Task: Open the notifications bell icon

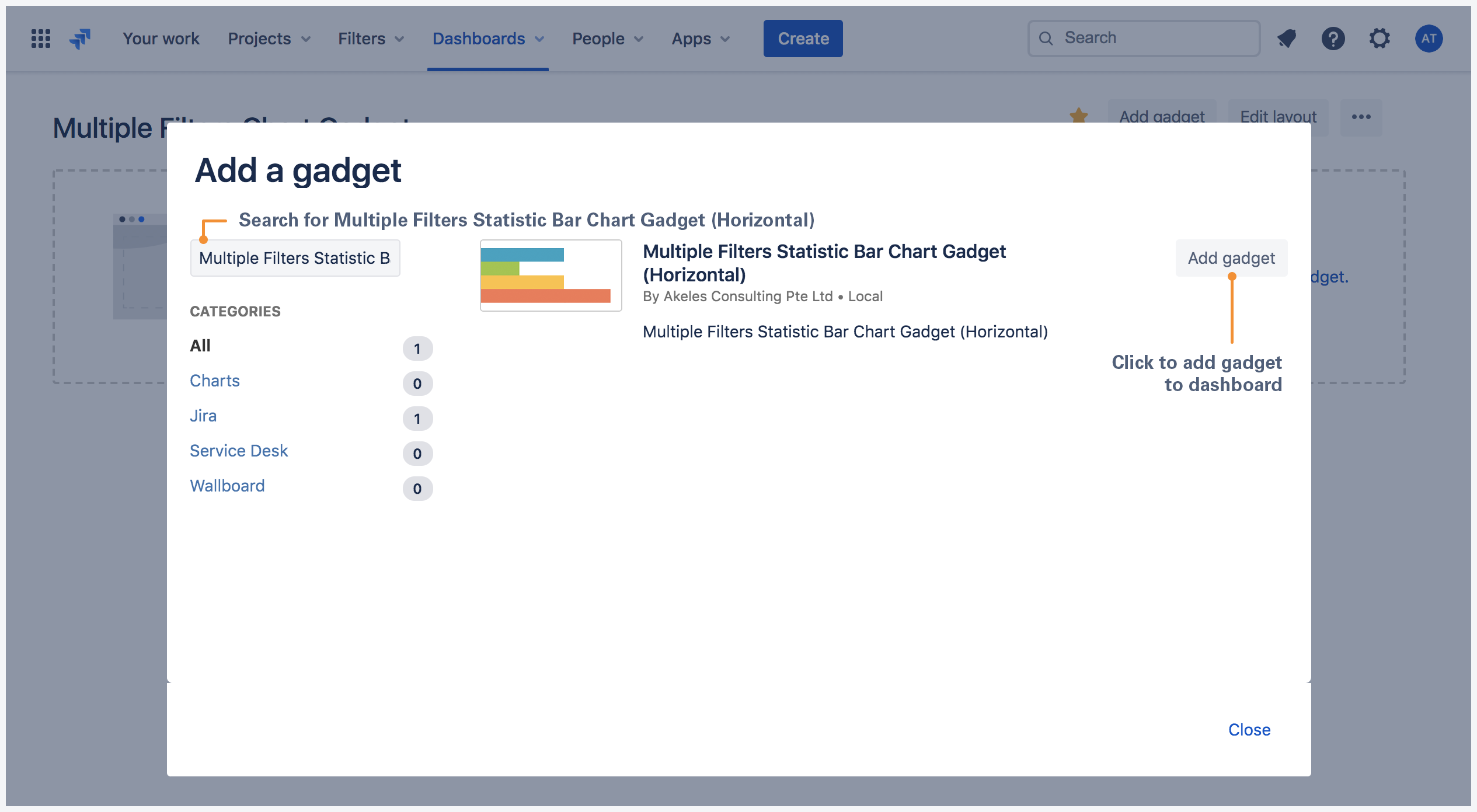Action: (x=1287, y=38)
